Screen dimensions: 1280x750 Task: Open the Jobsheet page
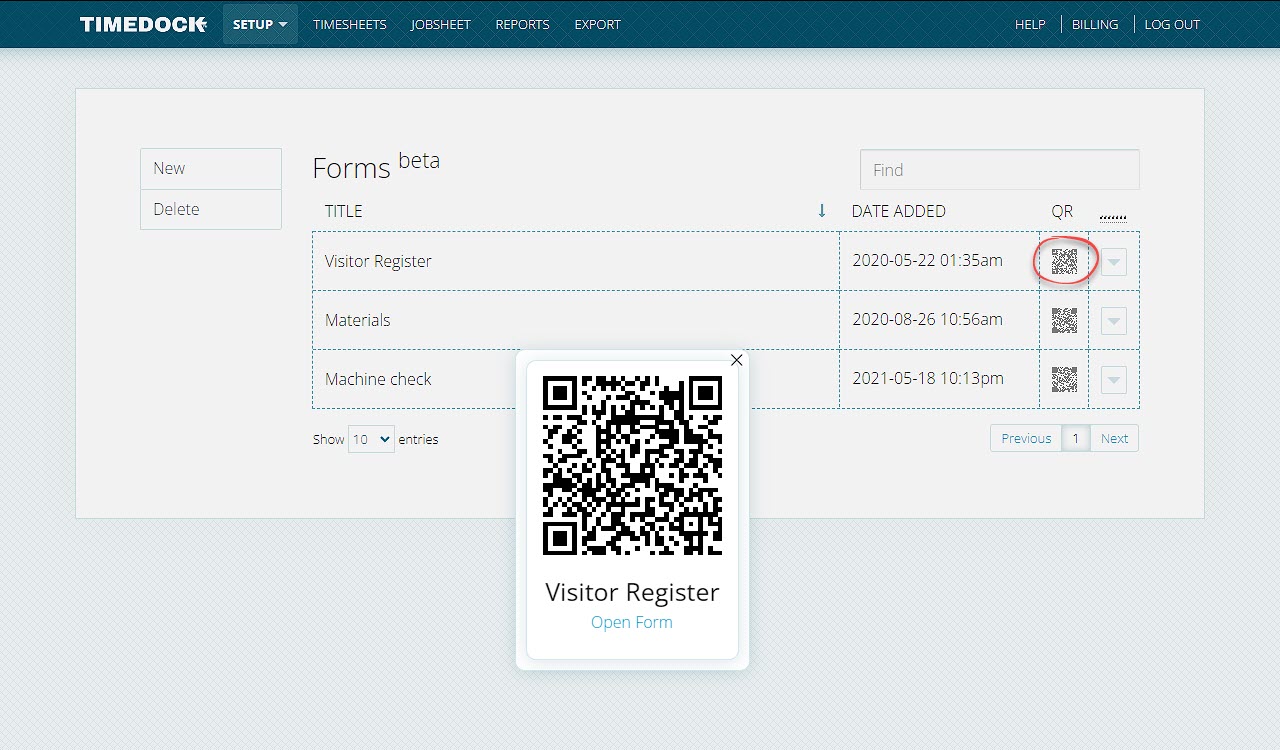(440, 24)
